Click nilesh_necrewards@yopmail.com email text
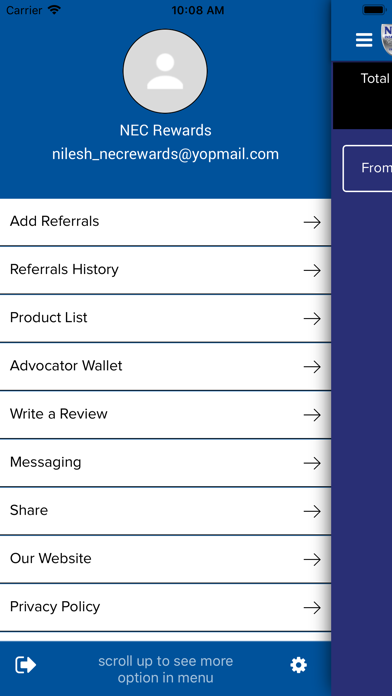 point(165,154)
